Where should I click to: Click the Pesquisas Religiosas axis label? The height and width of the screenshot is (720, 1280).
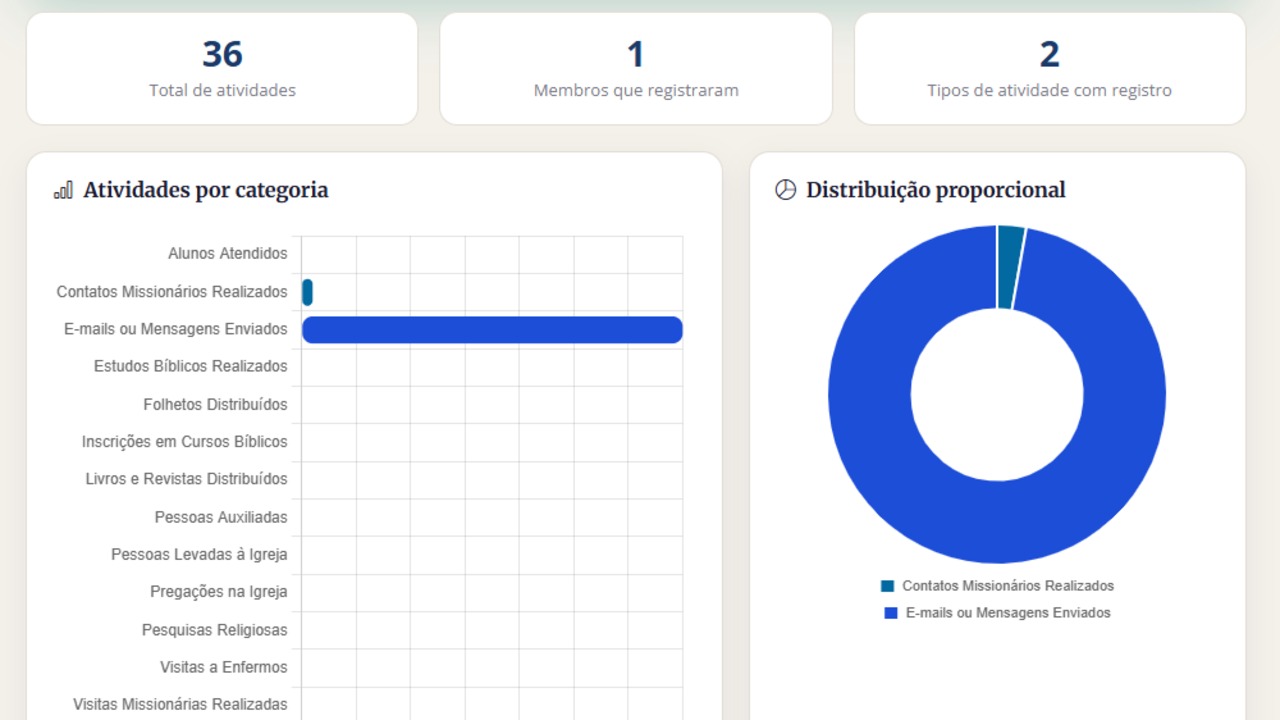pos(214,630)
